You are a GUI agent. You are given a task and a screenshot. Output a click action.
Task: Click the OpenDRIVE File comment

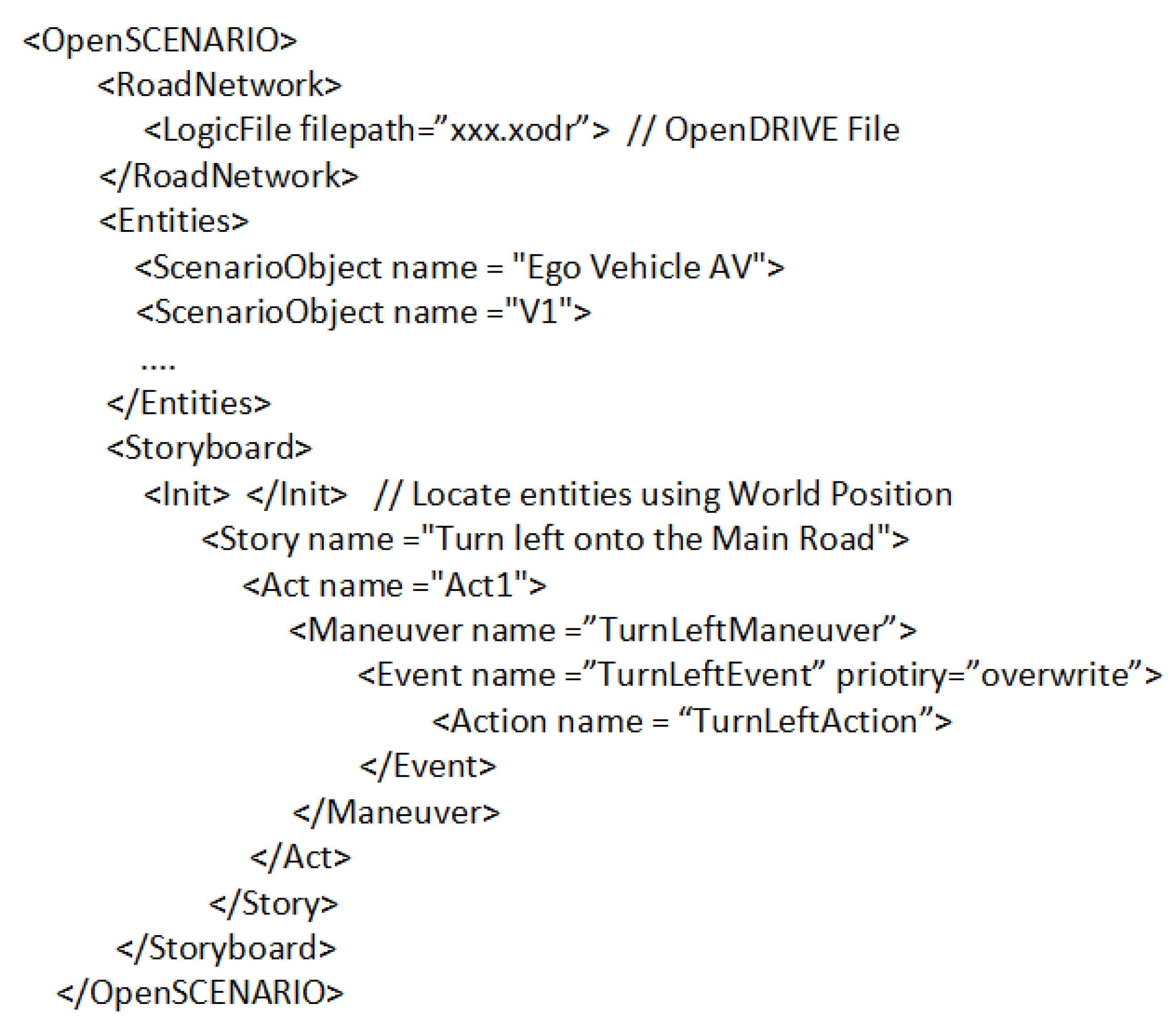tap(763, 130)
